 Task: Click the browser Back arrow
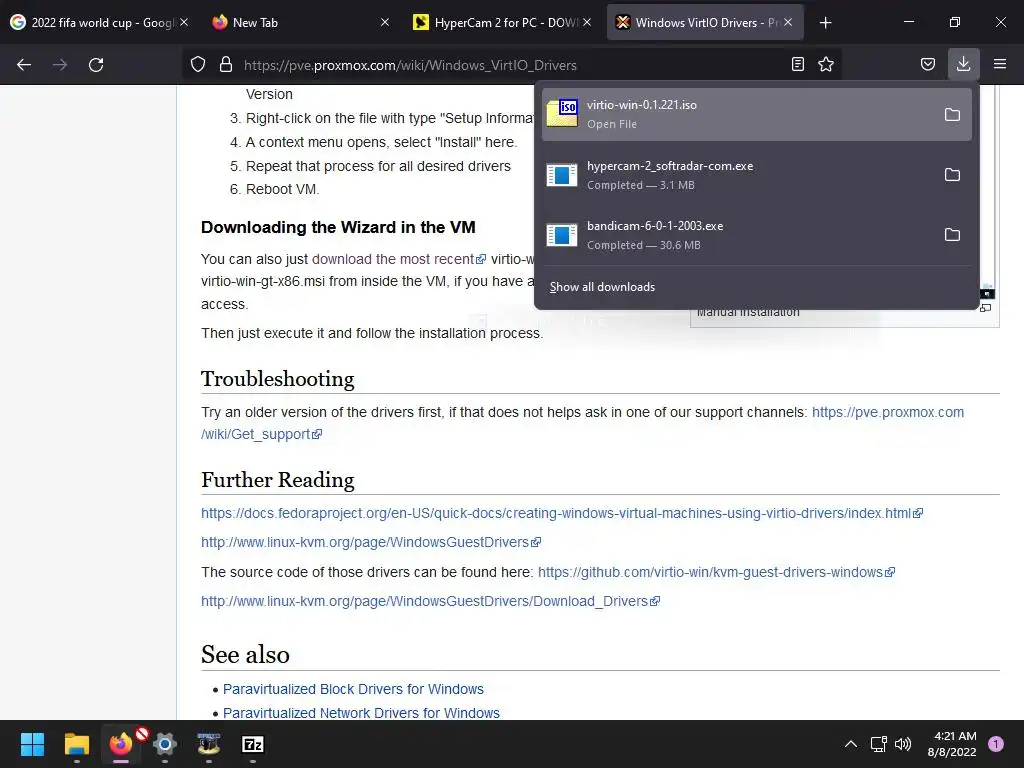(x=24, y=65)
